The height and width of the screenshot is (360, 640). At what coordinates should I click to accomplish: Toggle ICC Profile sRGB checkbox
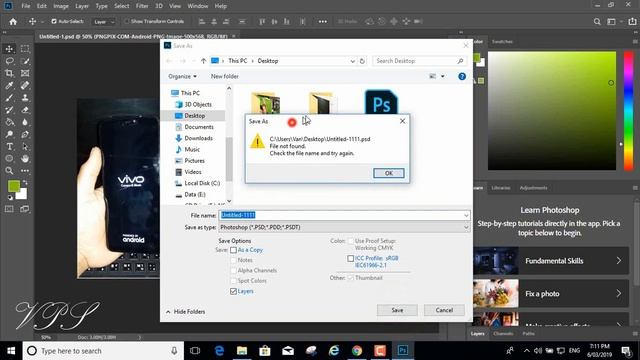pos(350,258)
